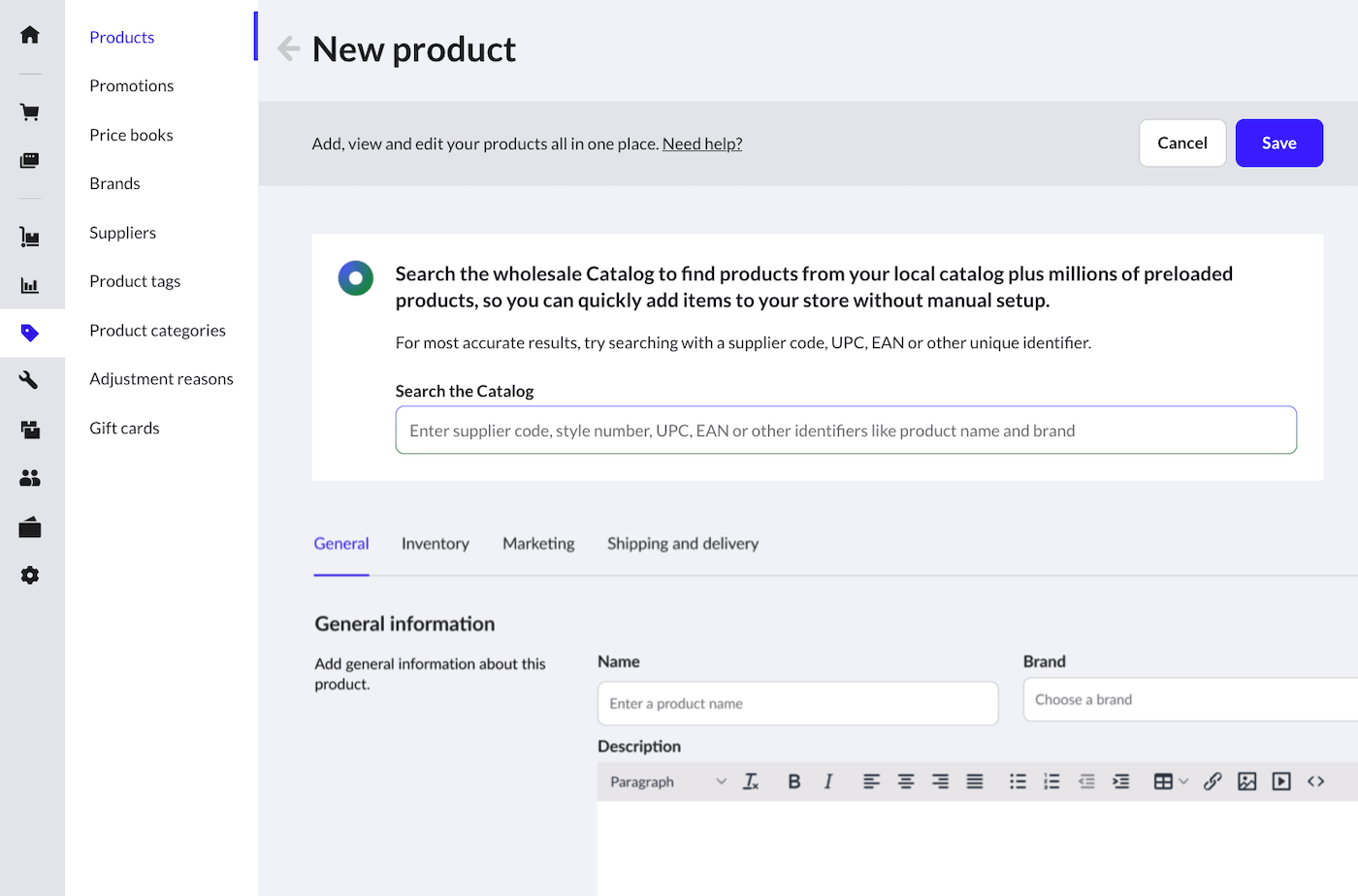Open the Paragraph style dropdown
The width and height of the screenshot is (1358, 896).
click(x=668, y=782)
